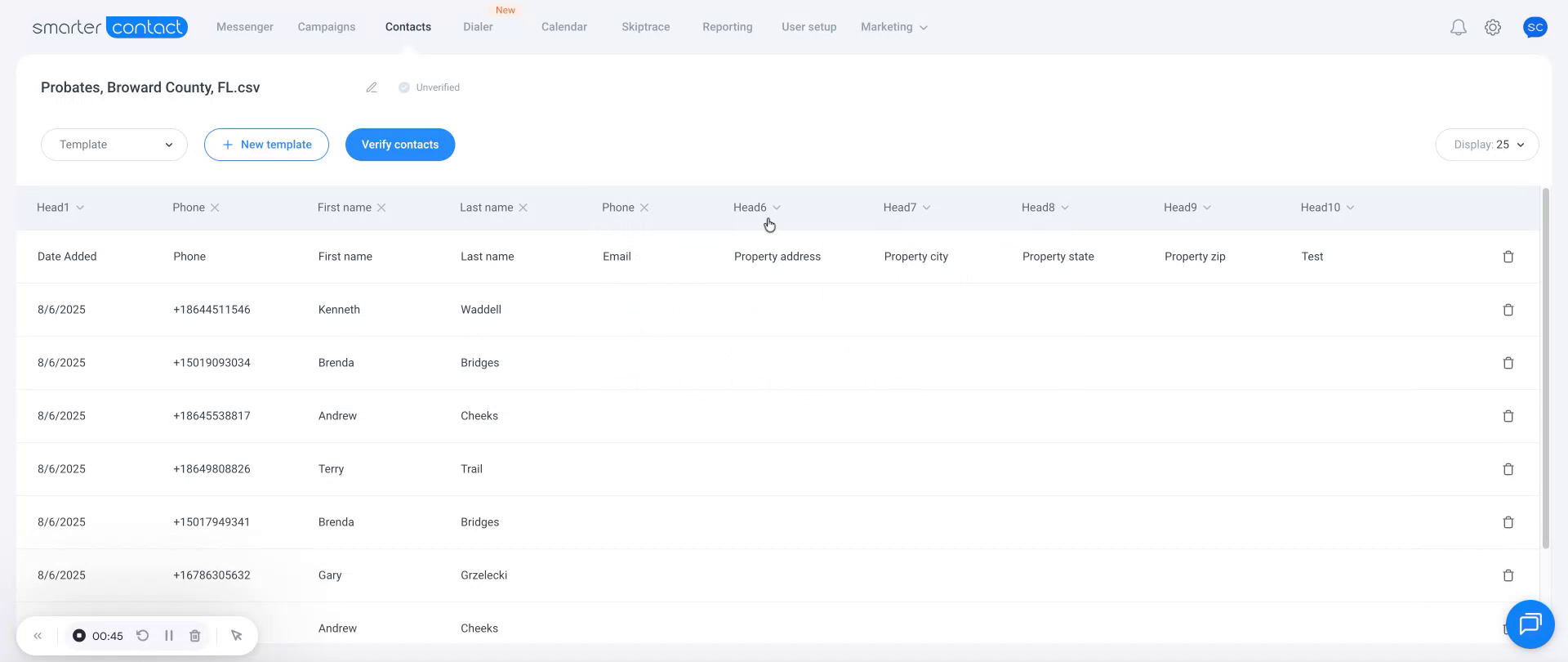Screen dimensions: 1568x662
Task: Click phone number +18649808826
Action: [x=212, y=469]
